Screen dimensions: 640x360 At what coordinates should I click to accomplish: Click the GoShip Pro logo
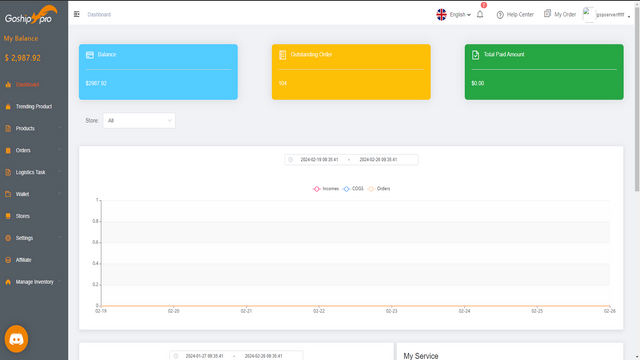click(31, 15)
